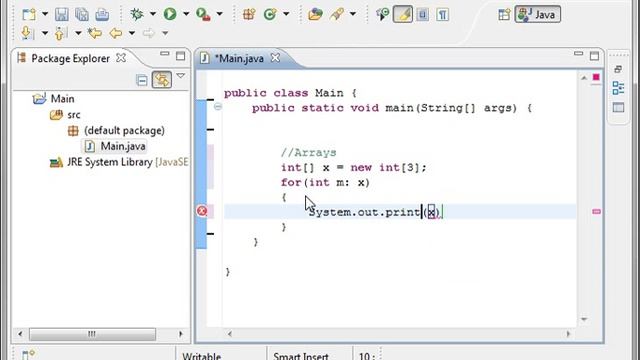640x360 pixels.
Task: Open the New Java Class dropdown arrow
Action: coord(286,14)
